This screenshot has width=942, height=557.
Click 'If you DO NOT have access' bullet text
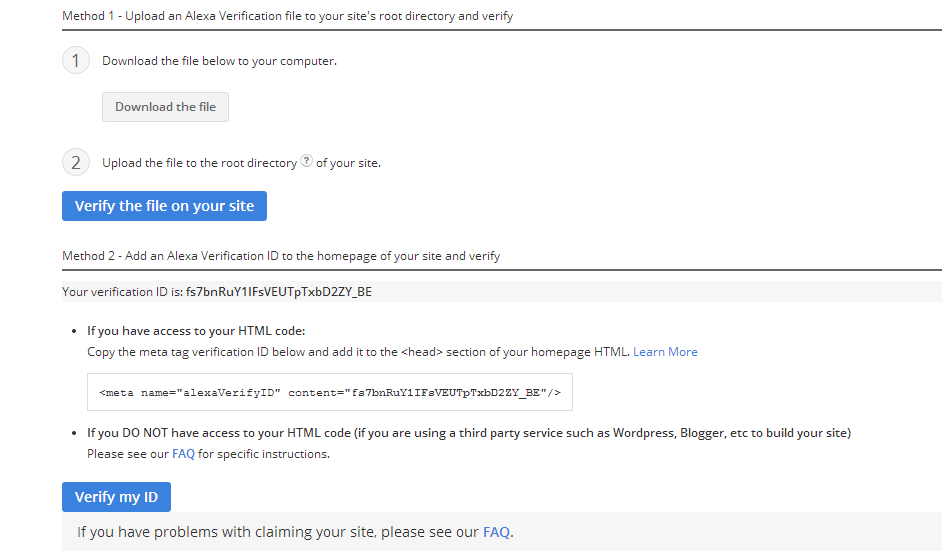tap(469, 433)
